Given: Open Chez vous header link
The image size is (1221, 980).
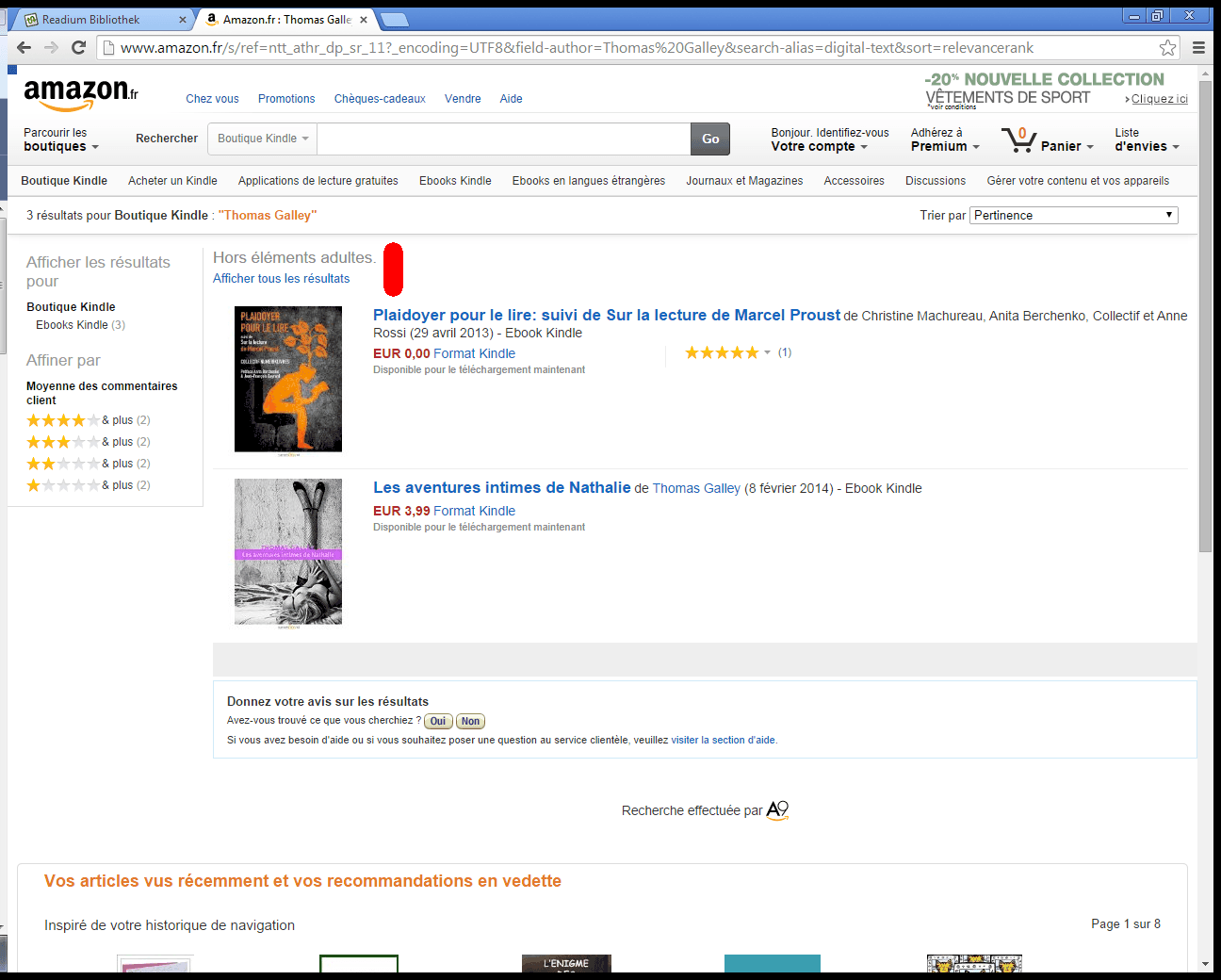Looking at the screenshot, I should (x=212, y=99).
